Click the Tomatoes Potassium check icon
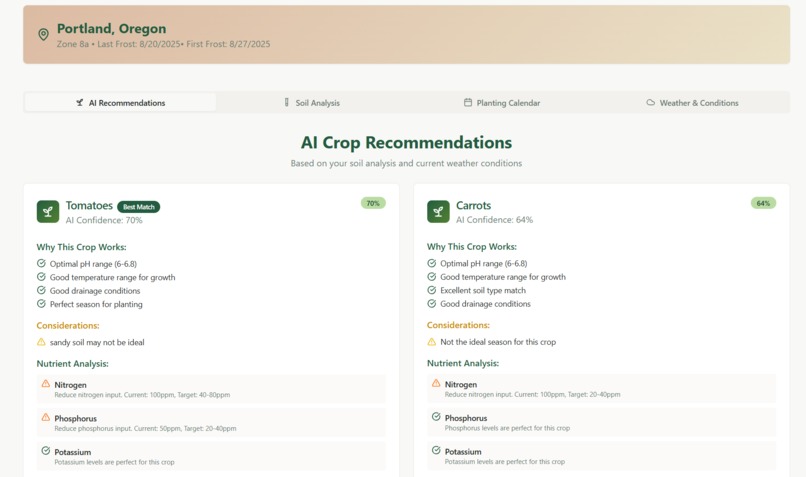Viewport: 806px width, 477px height. point(46,451)
